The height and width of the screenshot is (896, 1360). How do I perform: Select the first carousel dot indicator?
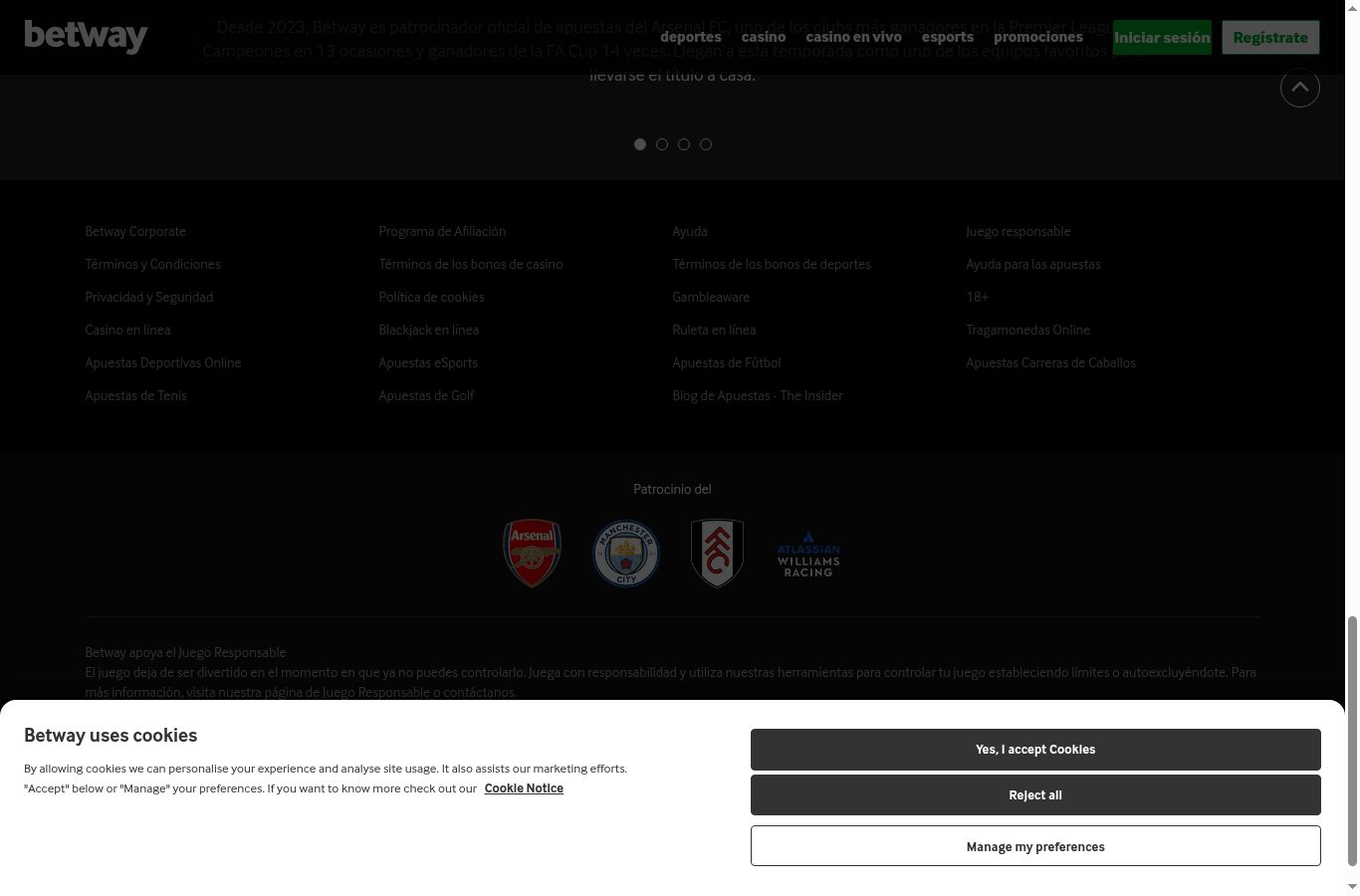[640, 144]
